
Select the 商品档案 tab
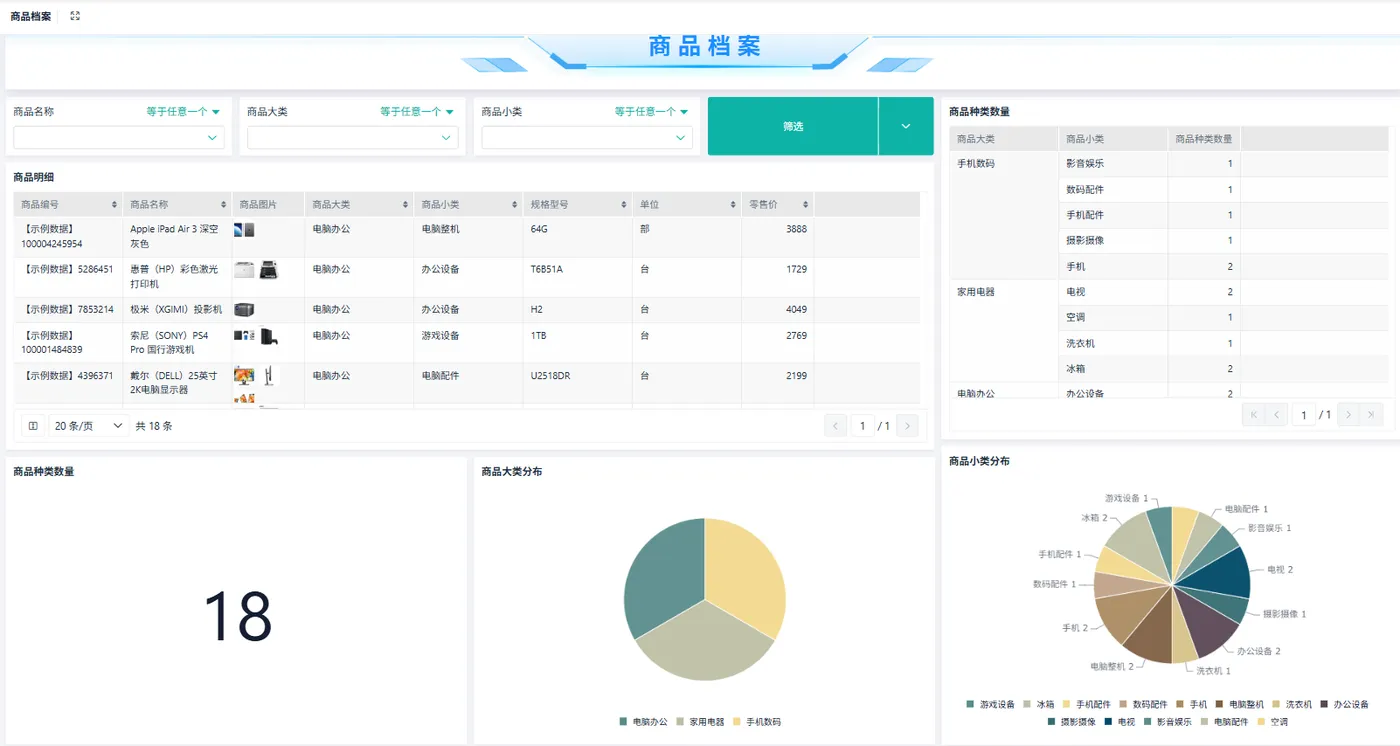pyautogui.click(x=31, y=16)
